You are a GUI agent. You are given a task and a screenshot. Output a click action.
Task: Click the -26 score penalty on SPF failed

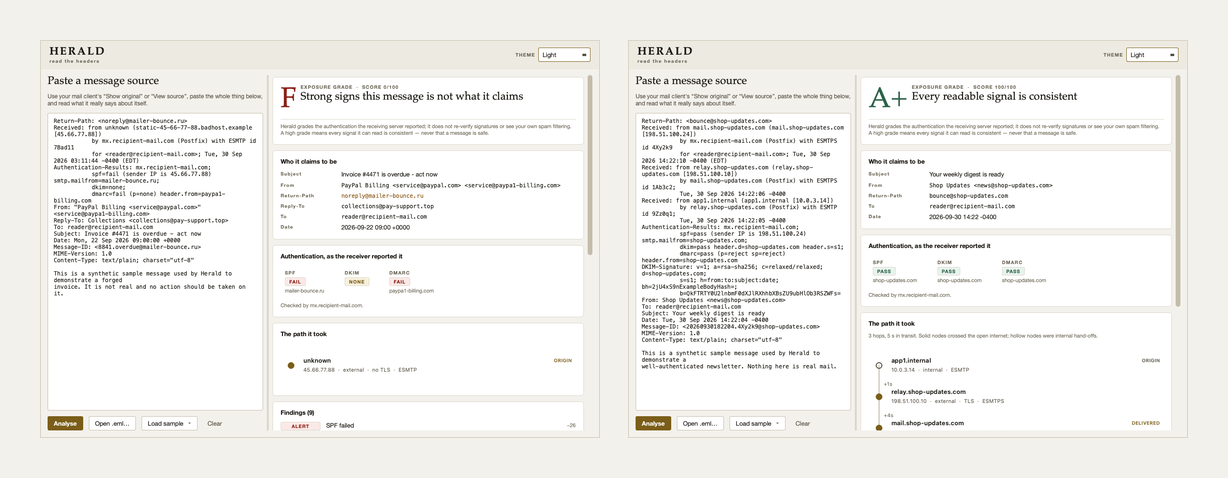(571, 426)
